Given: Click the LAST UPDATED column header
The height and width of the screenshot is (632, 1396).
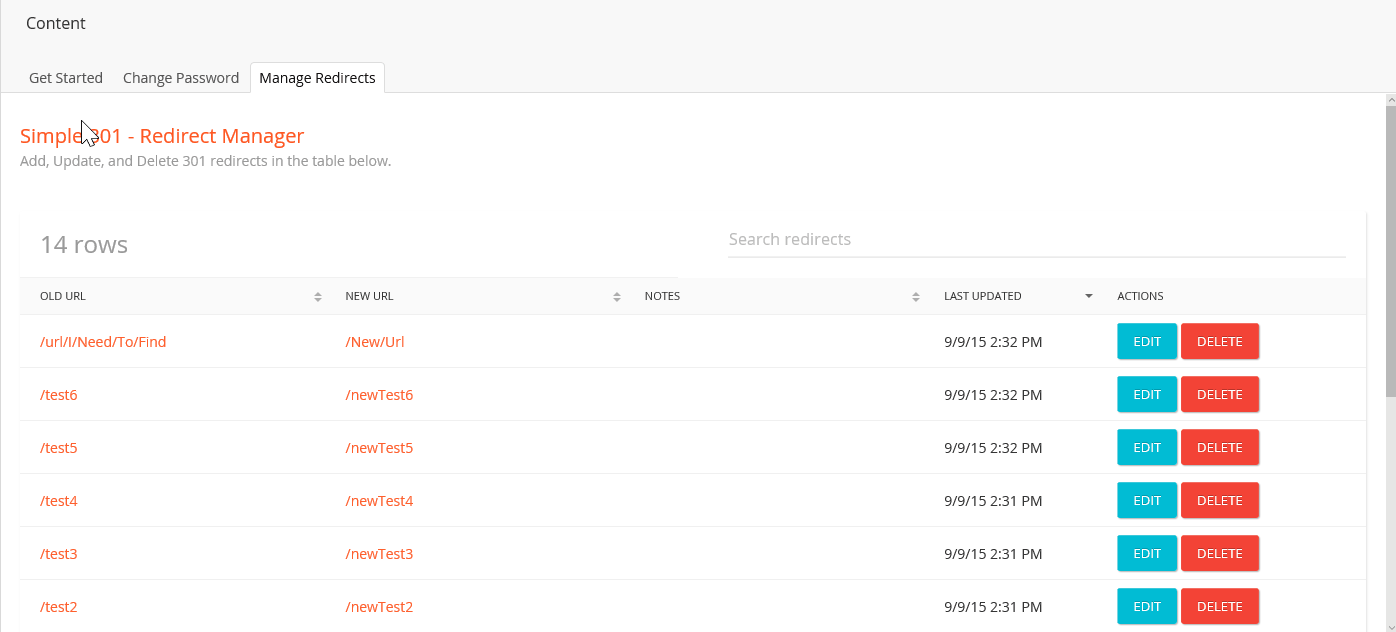Looking at the screenshot, I should (x=983, y=297).
